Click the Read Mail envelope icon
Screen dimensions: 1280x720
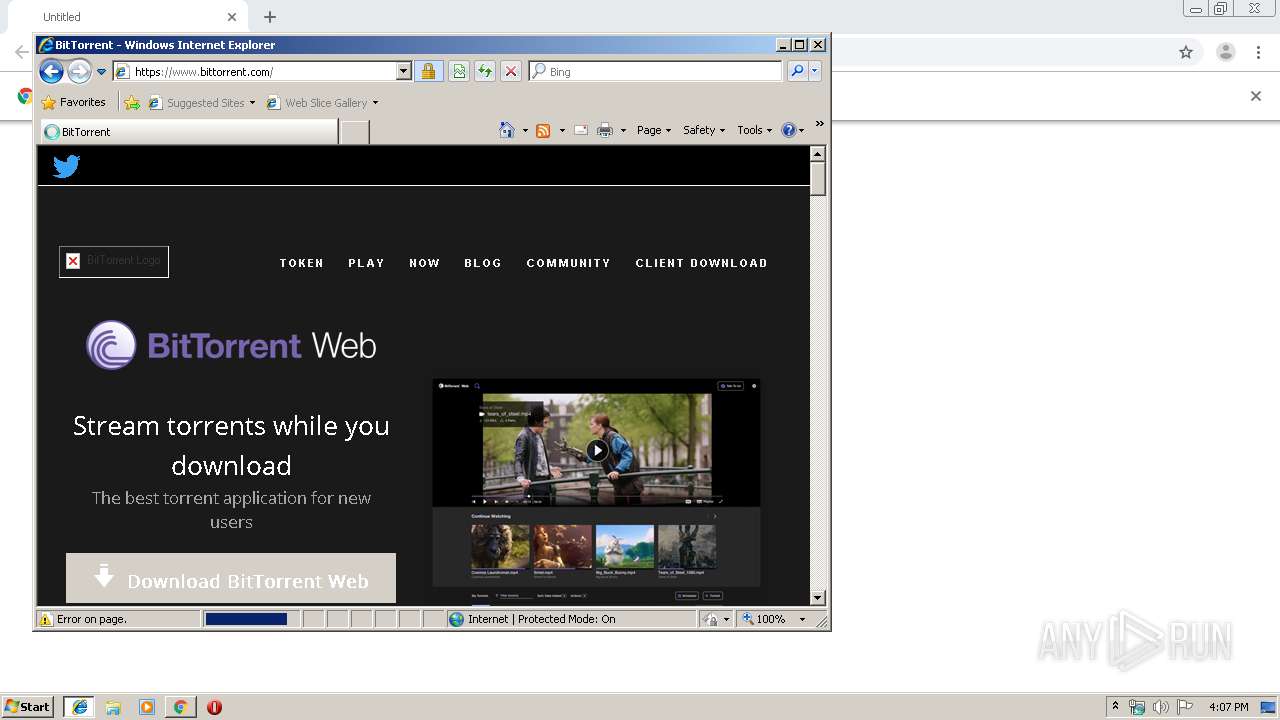point(581,130)
